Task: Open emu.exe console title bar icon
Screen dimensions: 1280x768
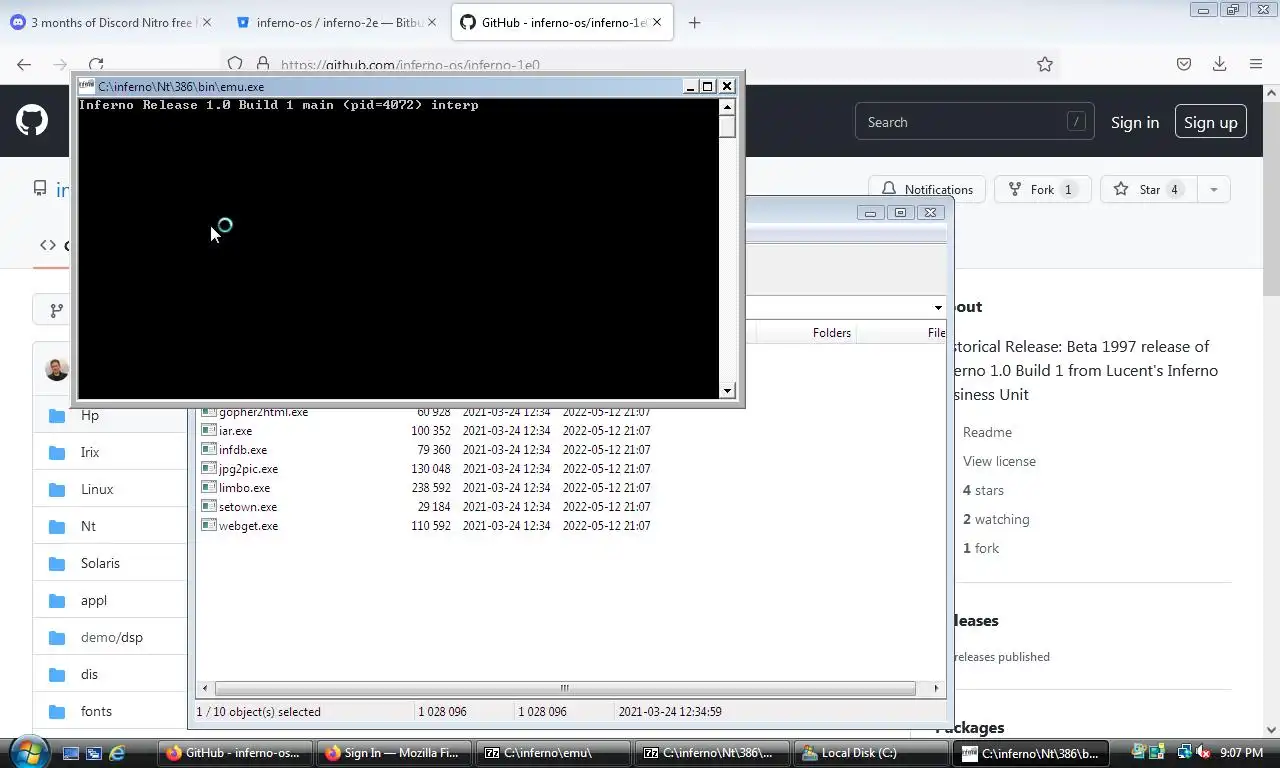Action: 87,86
